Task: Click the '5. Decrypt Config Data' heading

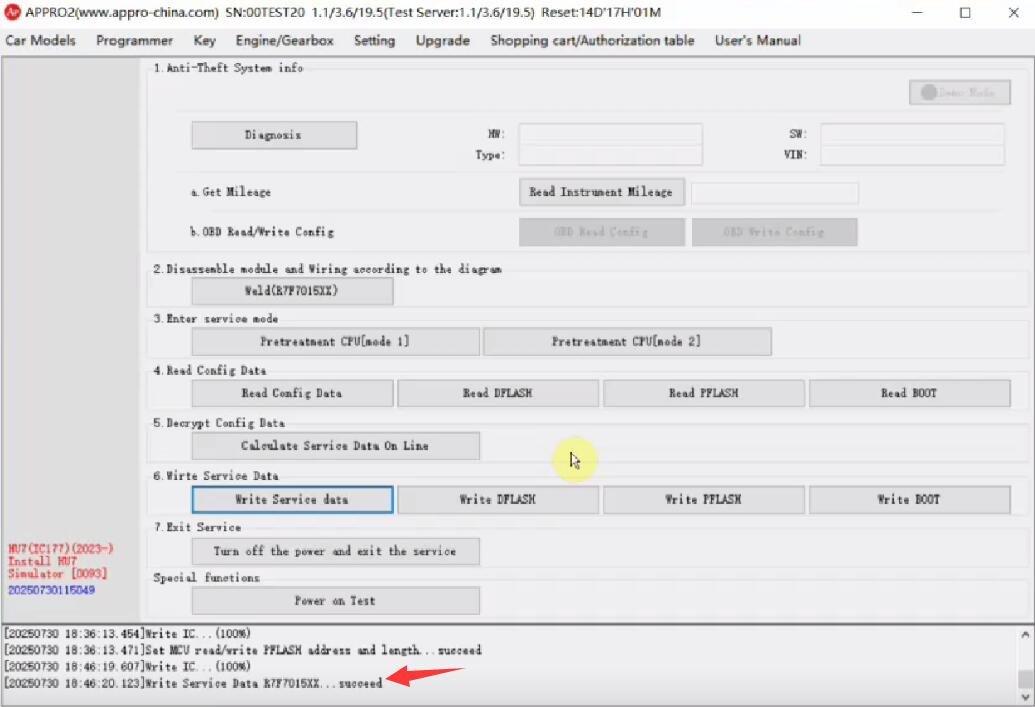Action: tap(219, 422)
